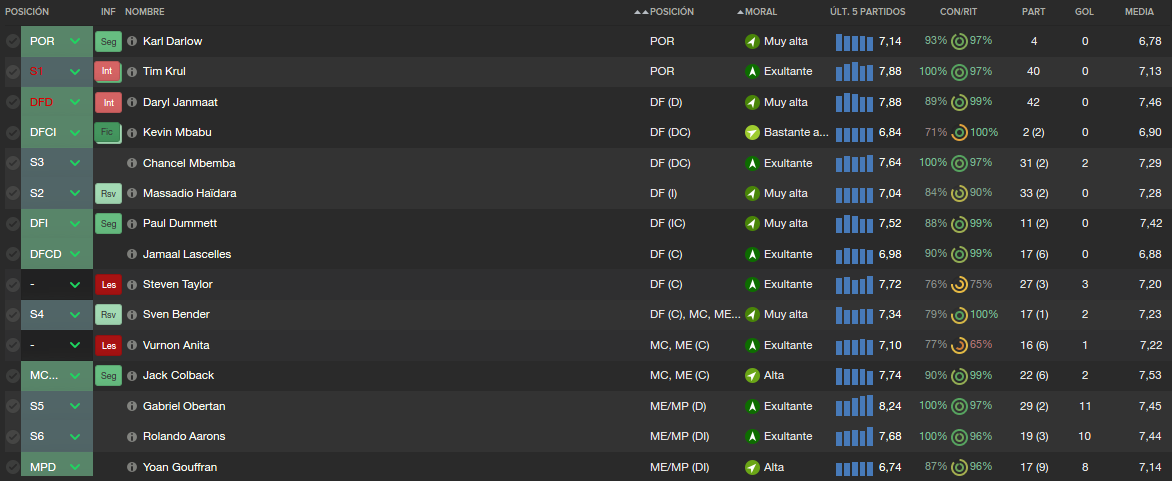Sort by ÚLT. 5 PARTIDOS column header

(867, 12)
